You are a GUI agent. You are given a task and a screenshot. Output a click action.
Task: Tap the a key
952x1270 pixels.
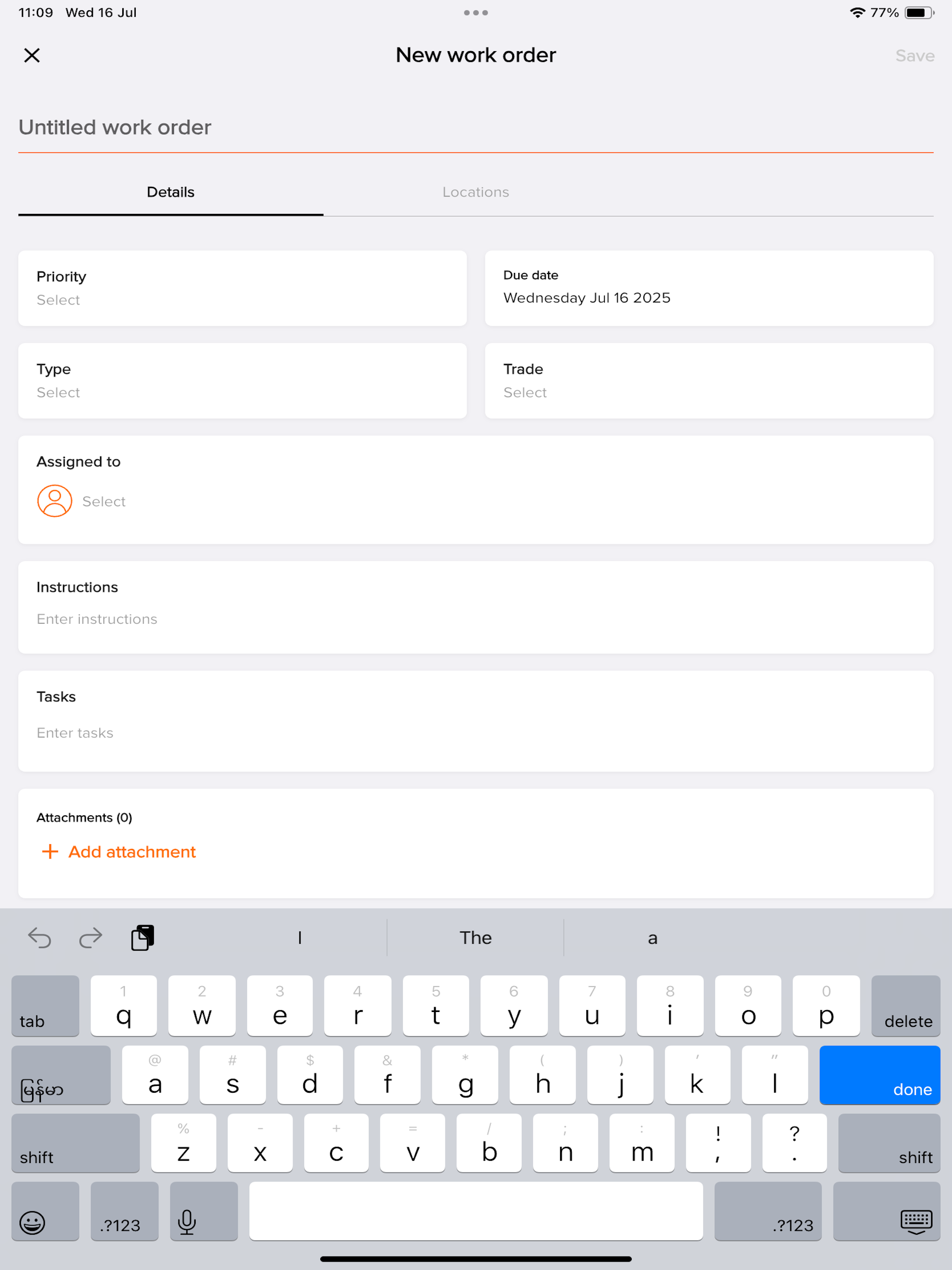[155, 1075]
